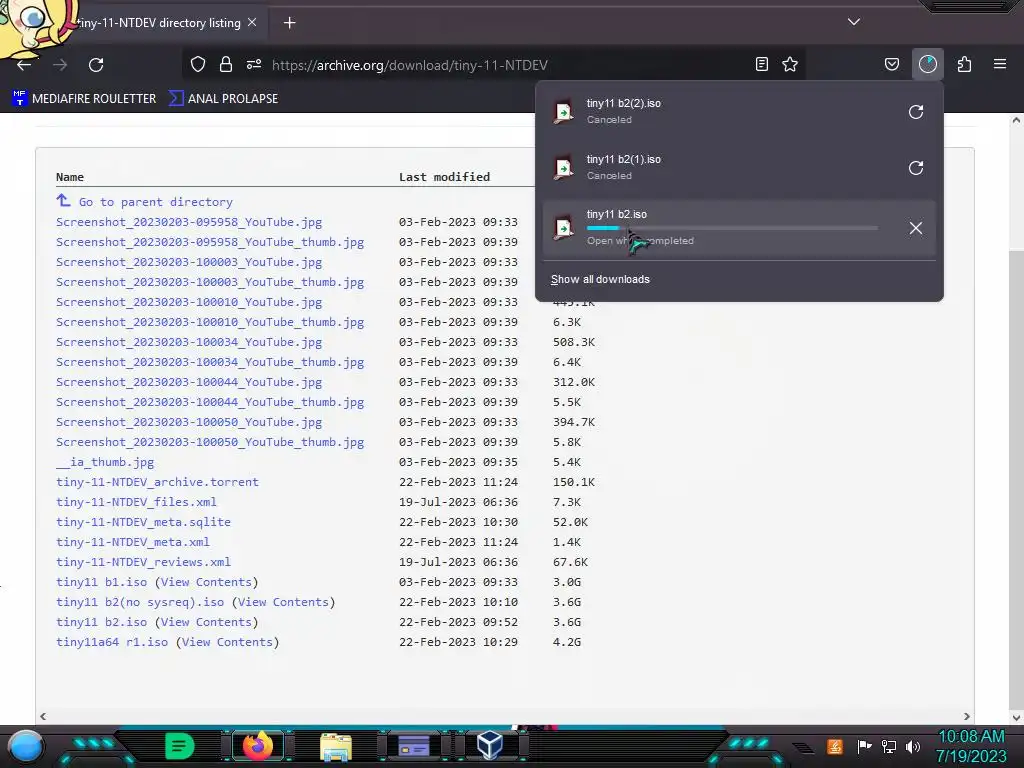Click the tiny11 b2.iso download progress bar
Viewport: 1024px width, 768px height.
[732, 228]
